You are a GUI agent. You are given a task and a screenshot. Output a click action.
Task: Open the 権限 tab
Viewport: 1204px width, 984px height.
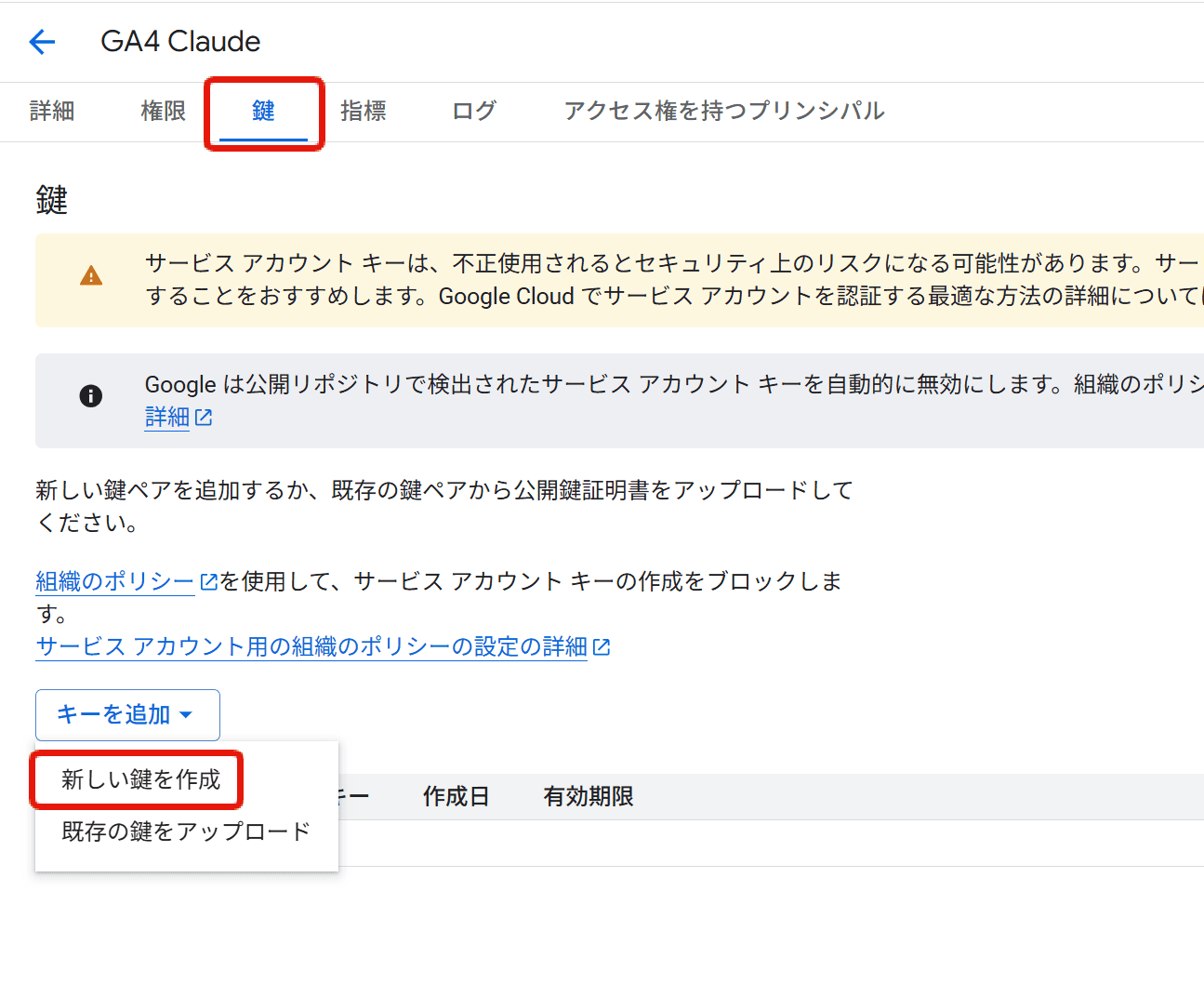coord(164,112)
